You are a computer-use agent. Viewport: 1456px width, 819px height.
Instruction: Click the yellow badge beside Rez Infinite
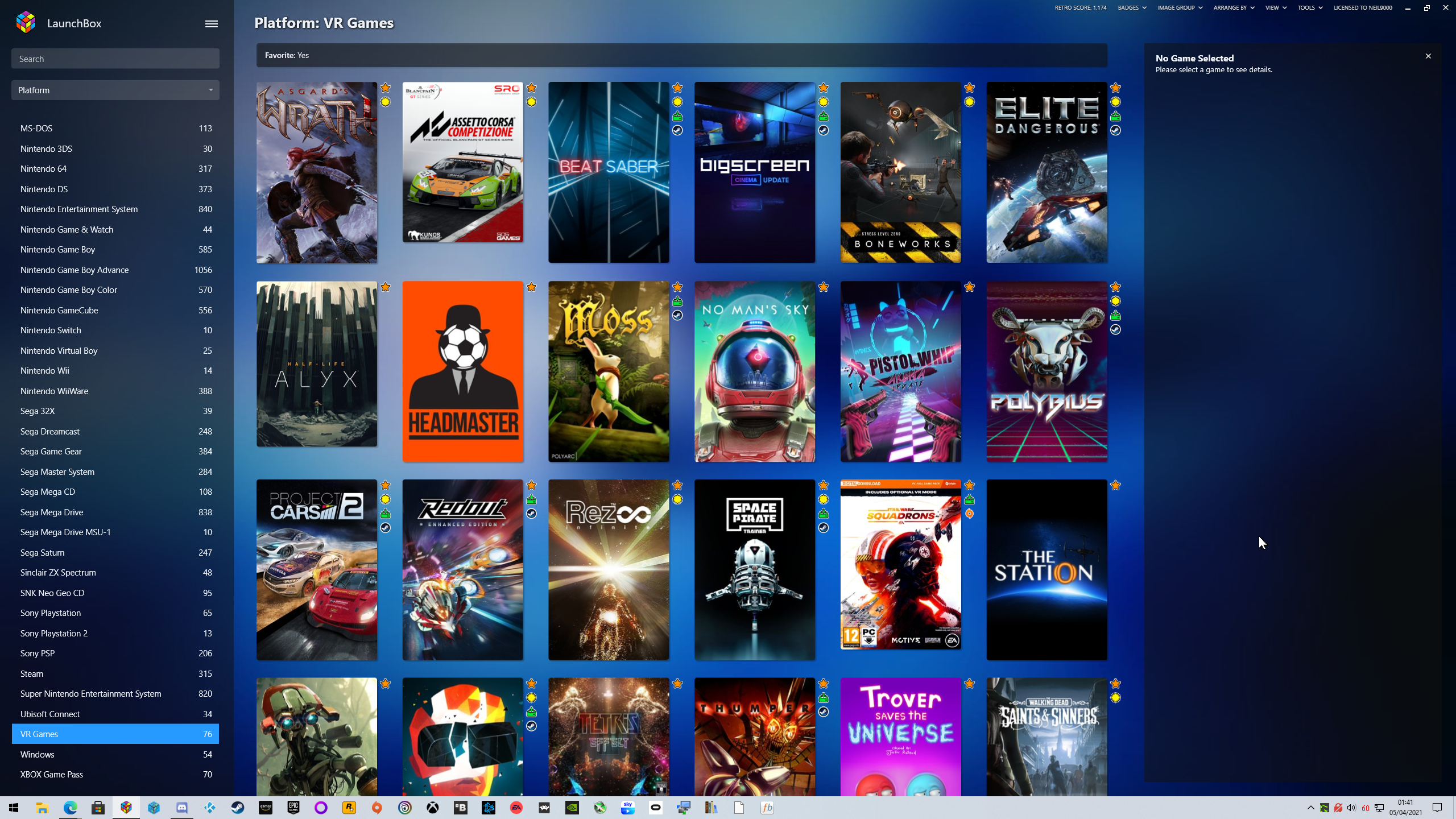coord(677,499)
